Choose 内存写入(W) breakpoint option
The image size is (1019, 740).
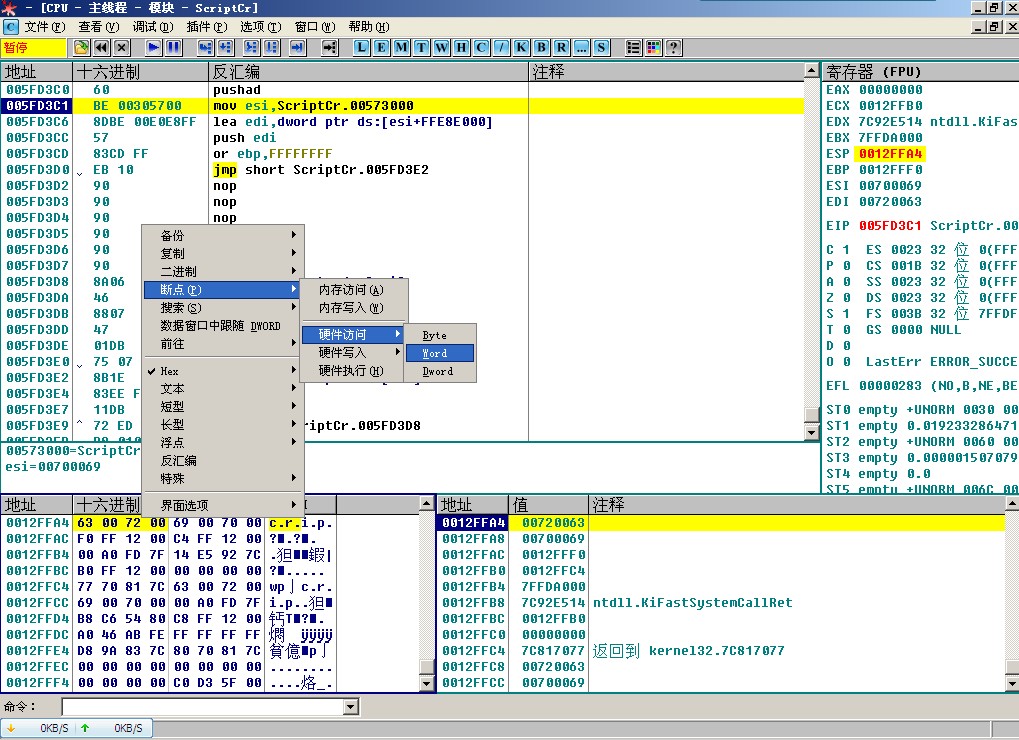coord(354,308)
